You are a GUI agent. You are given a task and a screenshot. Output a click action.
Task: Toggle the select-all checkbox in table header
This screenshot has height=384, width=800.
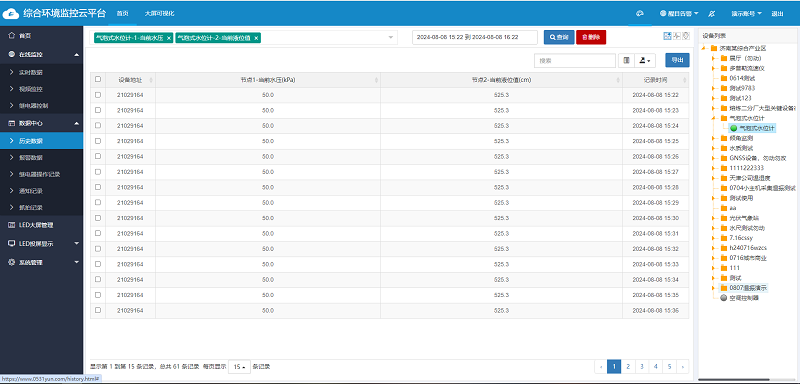tap(98, 80)
